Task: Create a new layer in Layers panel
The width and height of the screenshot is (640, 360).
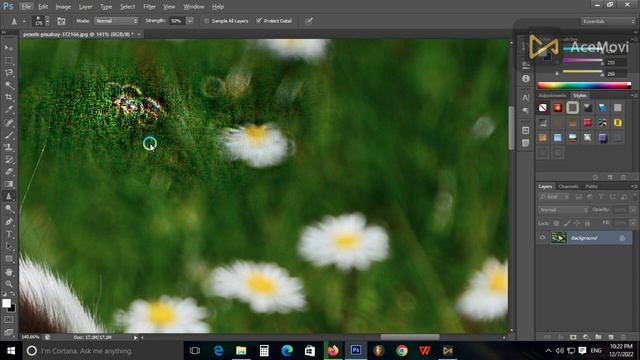Action: pos(611,337)
